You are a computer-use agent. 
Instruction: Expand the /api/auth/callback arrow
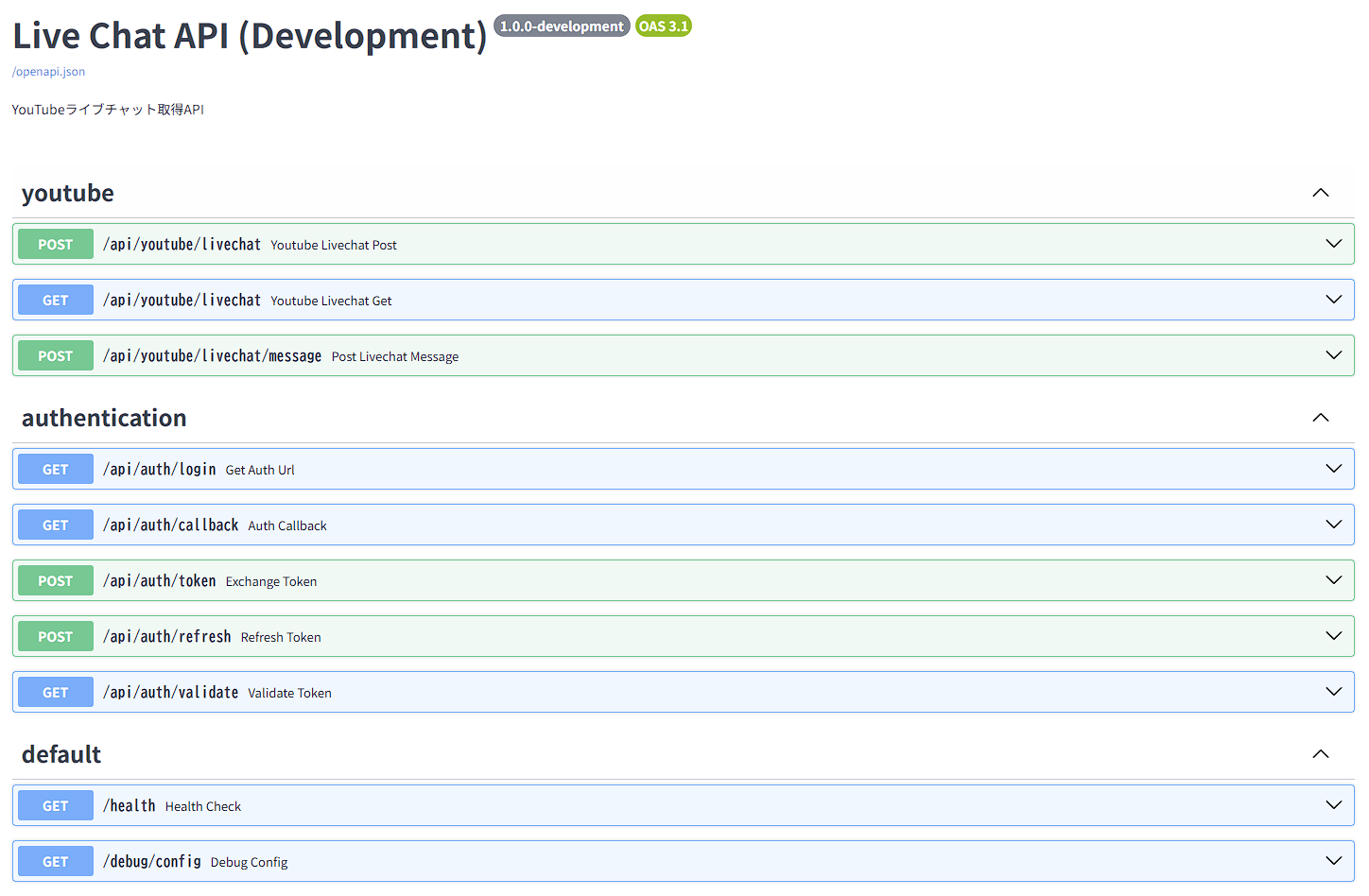1334,525
